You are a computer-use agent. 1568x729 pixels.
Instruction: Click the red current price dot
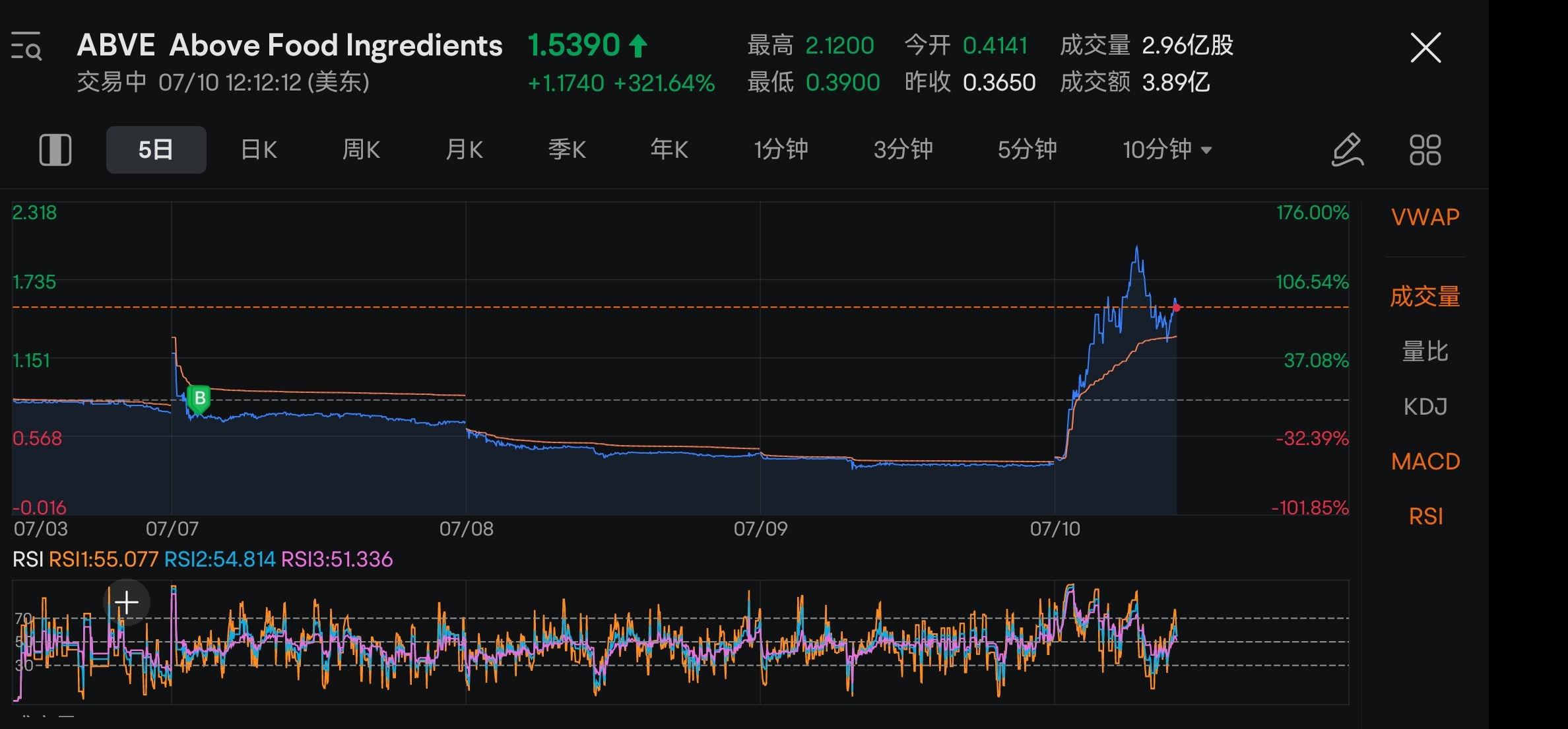(x=1177, y=308)
